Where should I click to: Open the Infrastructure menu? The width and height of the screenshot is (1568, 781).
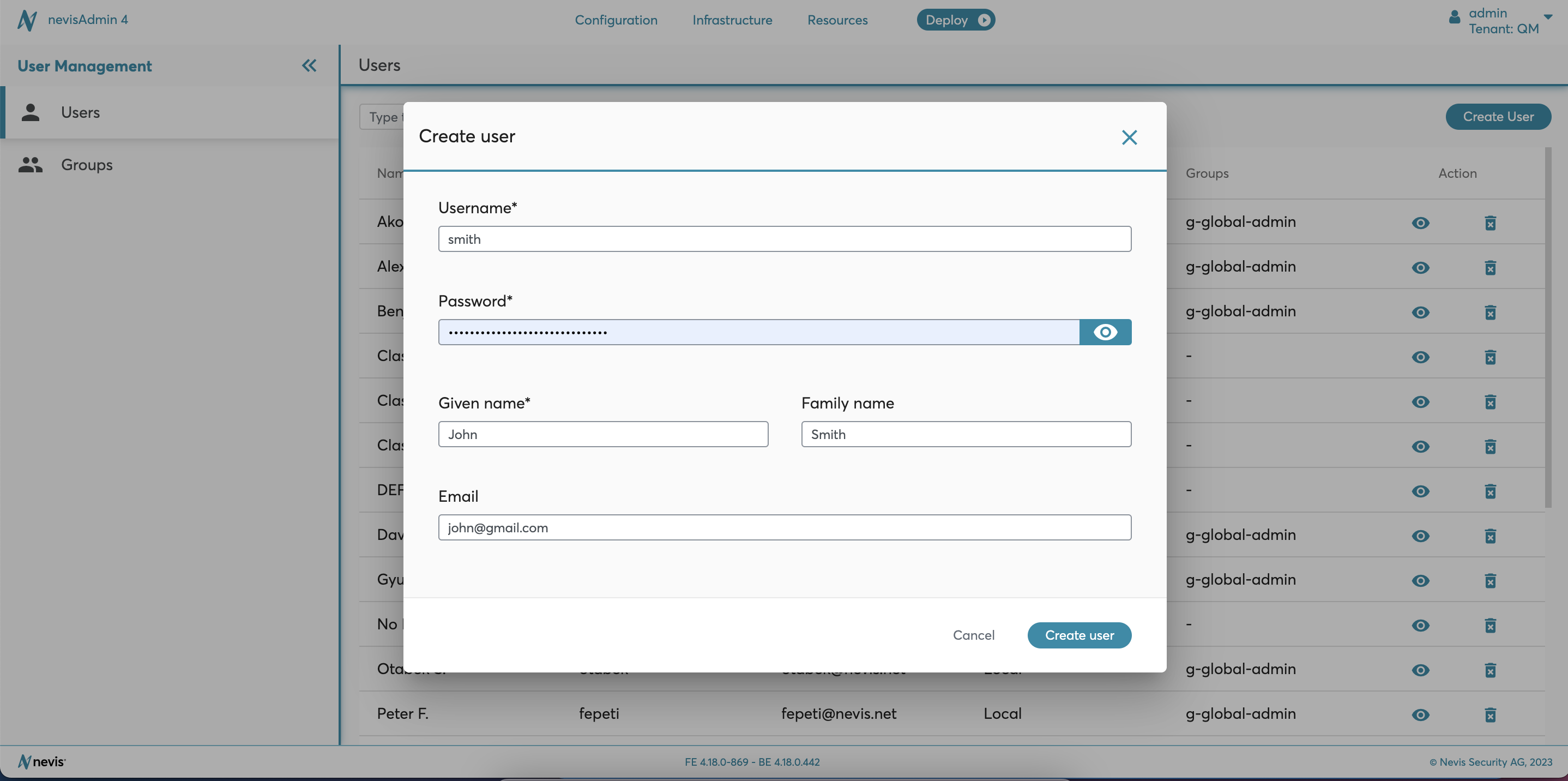coord(732,20)
